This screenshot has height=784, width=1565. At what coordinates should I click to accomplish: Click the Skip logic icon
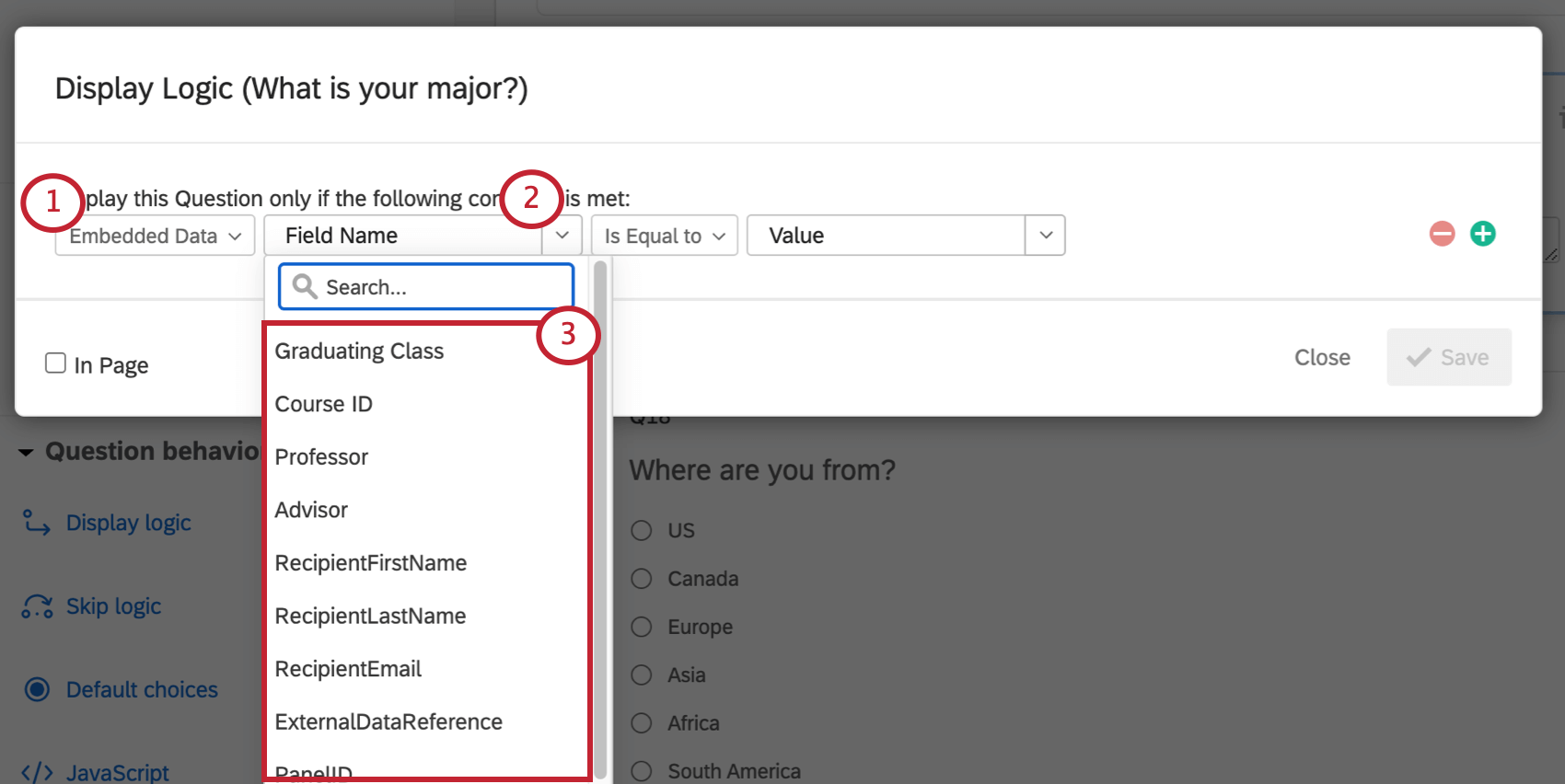coord(37,606)
